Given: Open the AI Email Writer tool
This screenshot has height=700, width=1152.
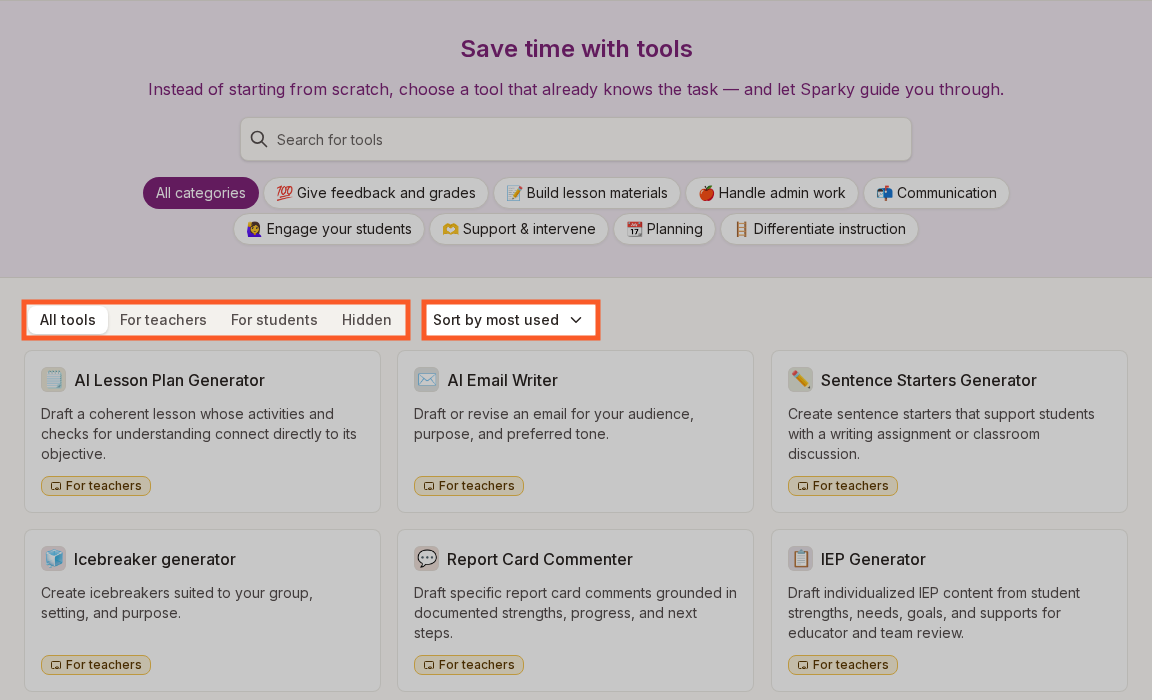Looking at the screenshot, I should 575,431.
